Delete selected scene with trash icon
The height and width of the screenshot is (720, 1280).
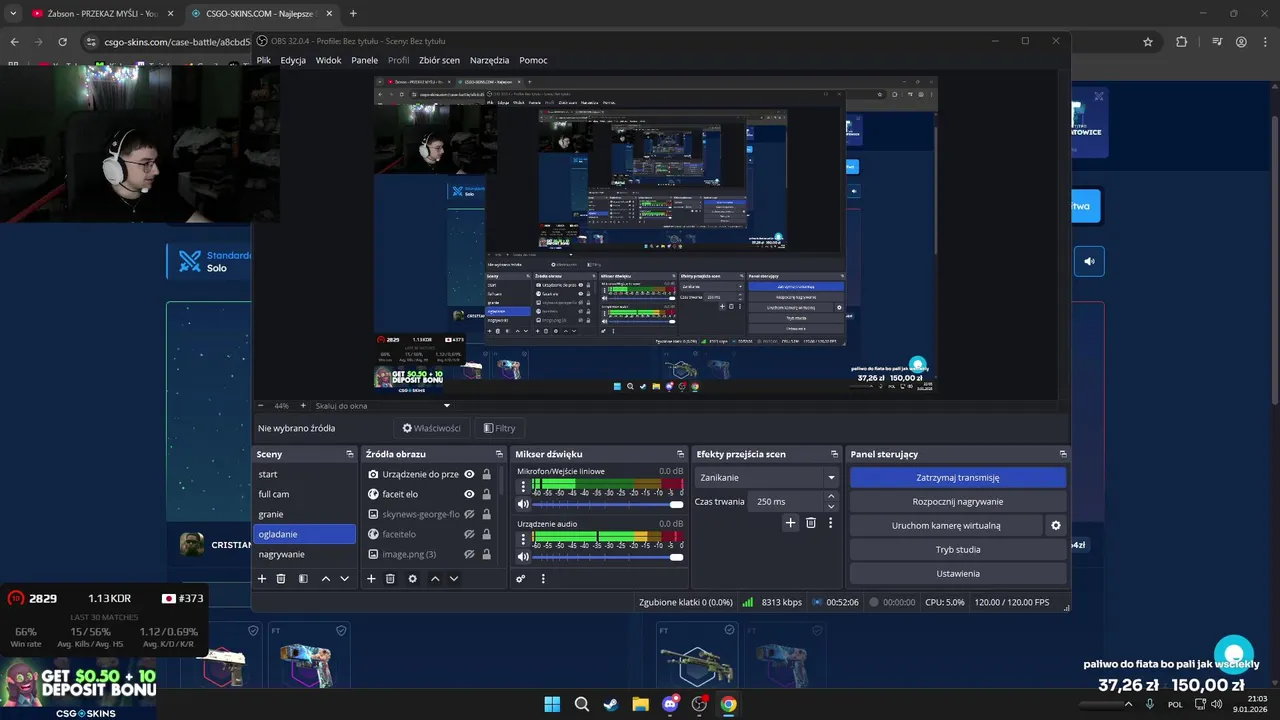pyautogui.click(x=281, y=579)
